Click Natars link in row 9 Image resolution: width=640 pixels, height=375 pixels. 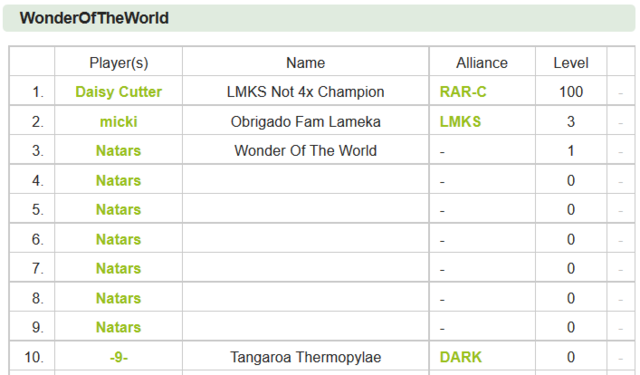click(118, 327)
